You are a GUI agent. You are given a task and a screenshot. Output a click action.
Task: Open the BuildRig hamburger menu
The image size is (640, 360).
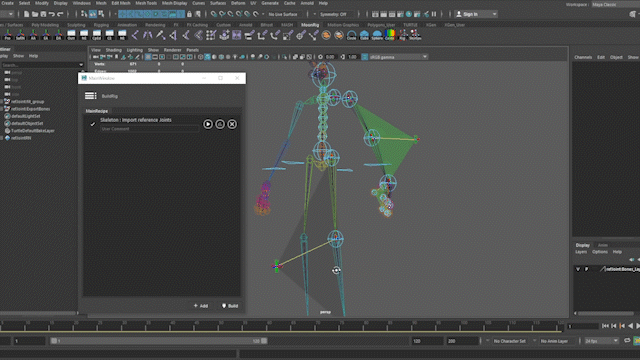coord(91,96)
